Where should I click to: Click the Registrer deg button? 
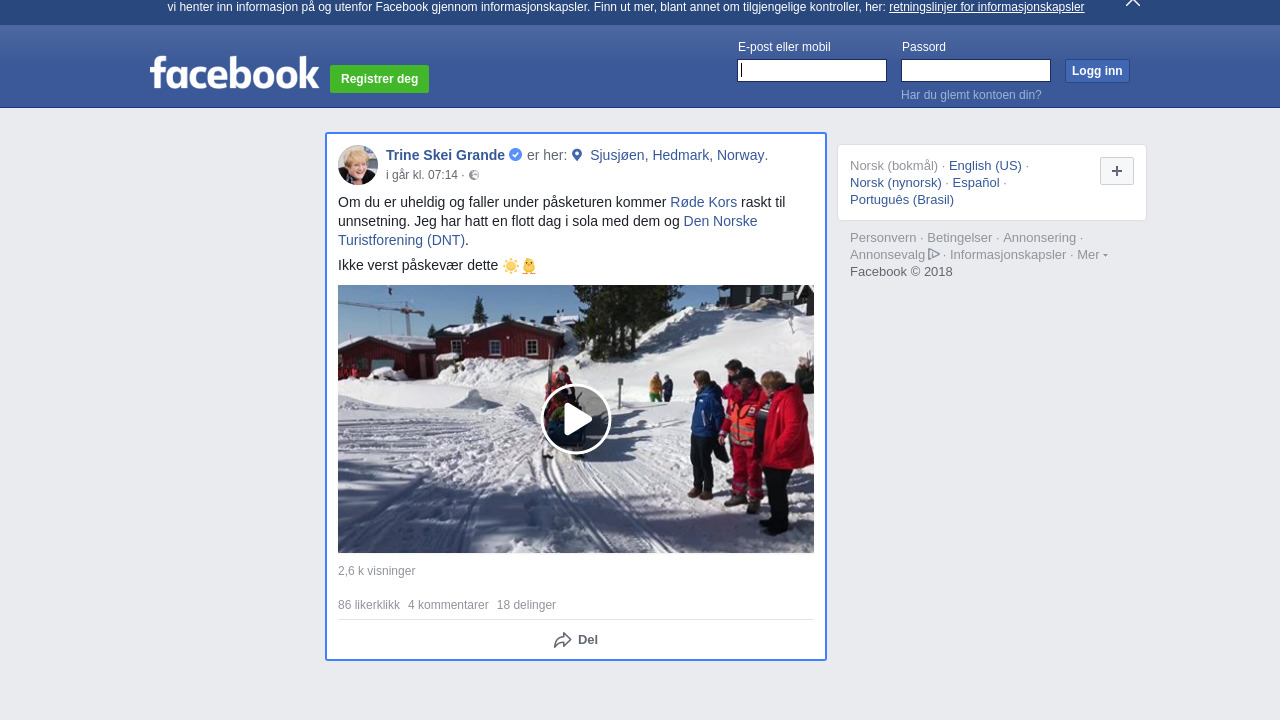379,79
